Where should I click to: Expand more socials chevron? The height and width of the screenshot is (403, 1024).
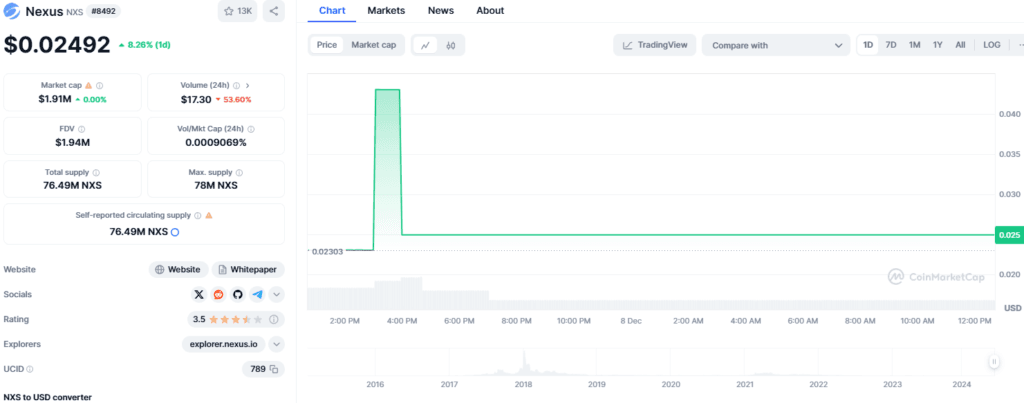(277, 295)
